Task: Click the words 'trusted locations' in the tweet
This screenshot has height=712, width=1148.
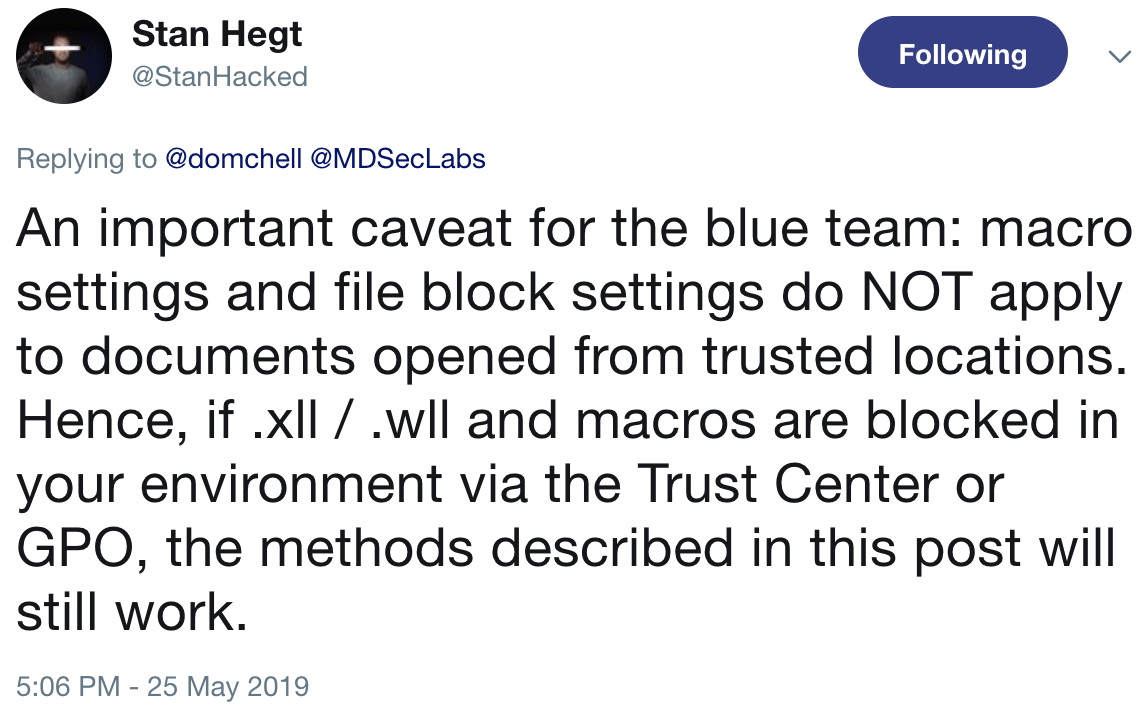Action: [x=915, y=356]
